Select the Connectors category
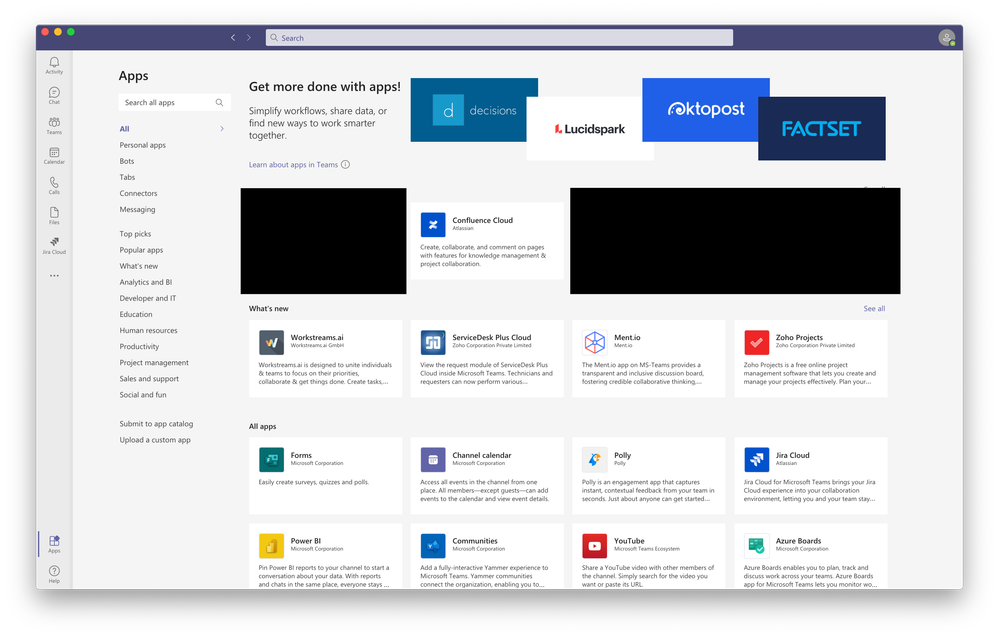 coord(138,193)
